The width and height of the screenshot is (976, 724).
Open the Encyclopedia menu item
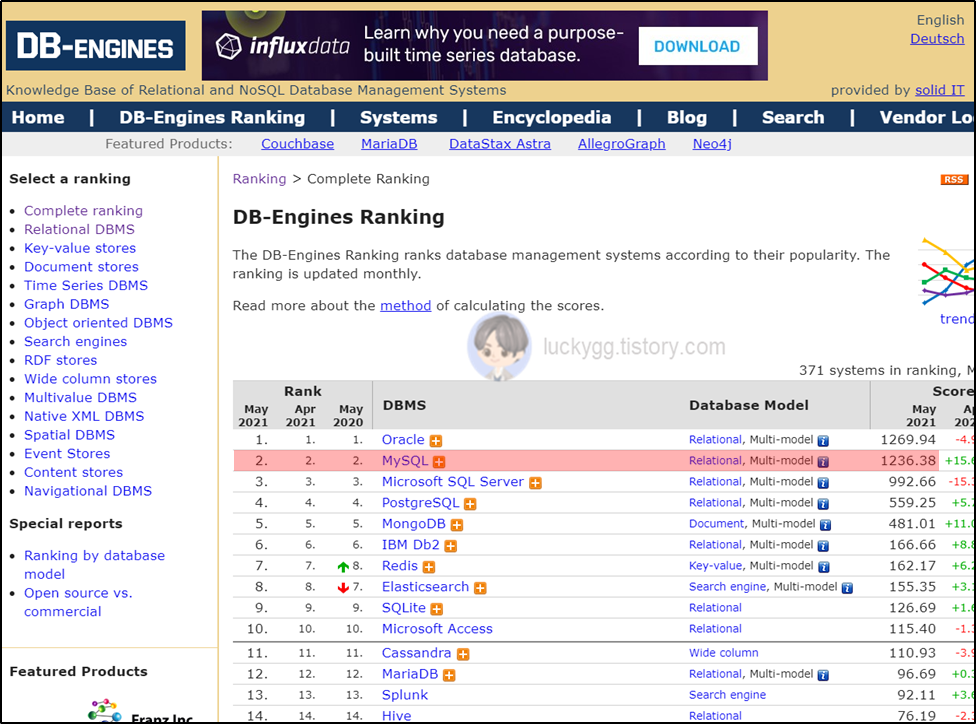pyautogui.click(x=551, y=118)
